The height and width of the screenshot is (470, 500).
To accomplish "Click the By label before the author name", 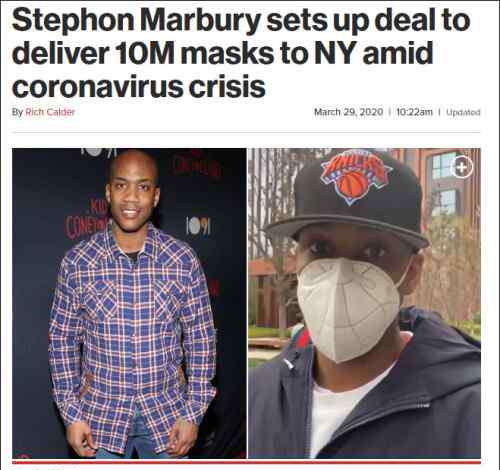I will tap(17, 112).
